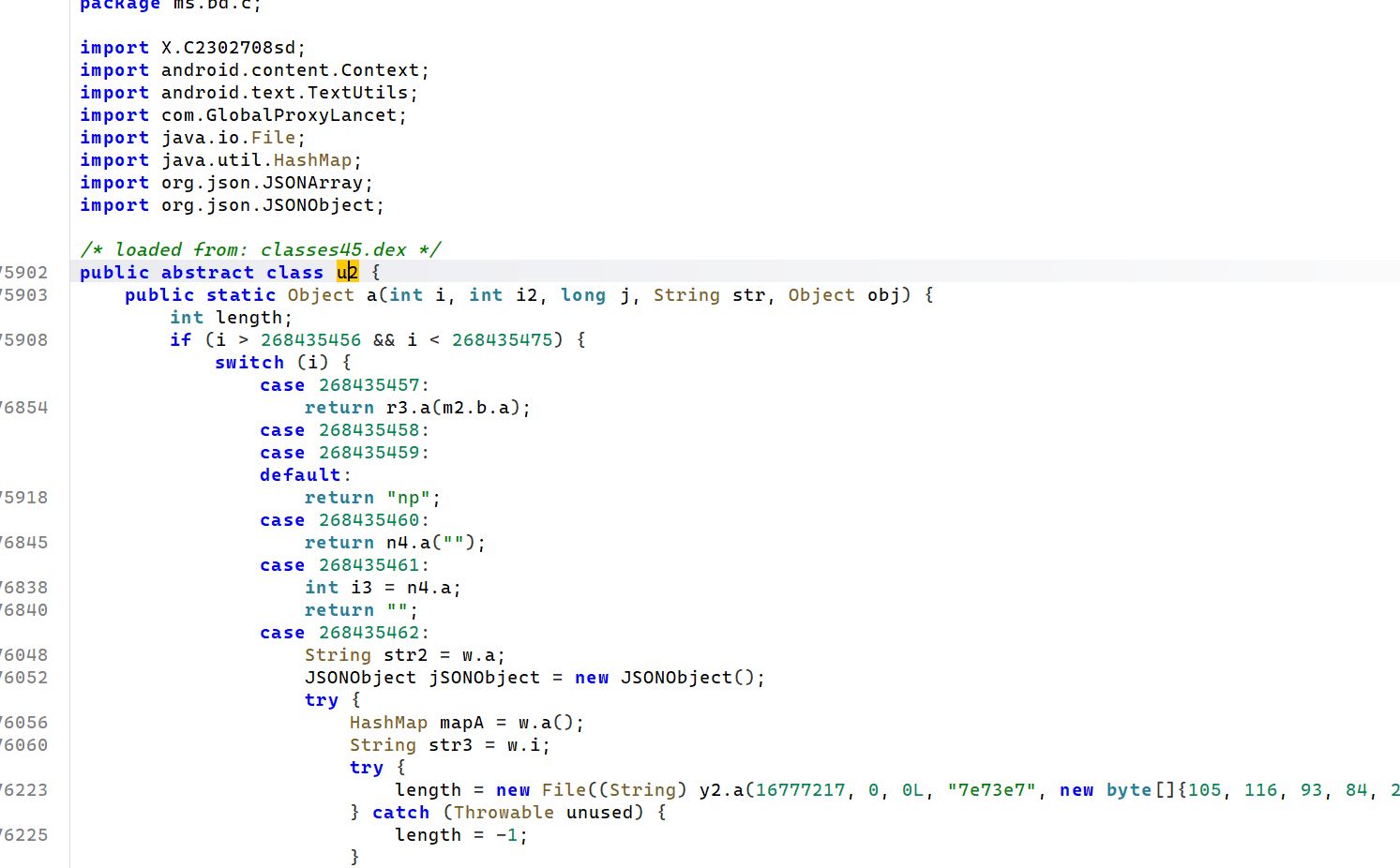Click Throwable in the catch clause
Screen dimensions: 1400x868
(504, 813)
